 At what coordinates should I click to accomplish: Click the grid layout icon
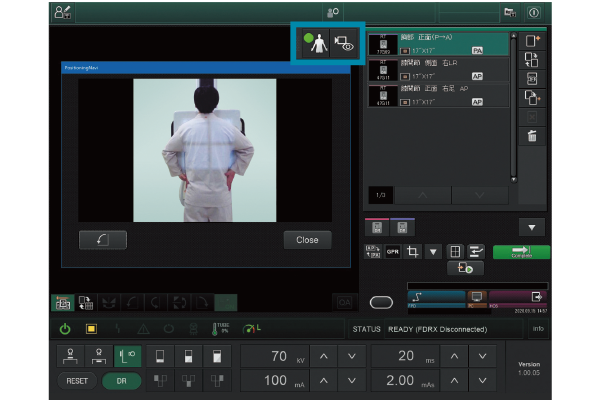click(x=455, y=251)
